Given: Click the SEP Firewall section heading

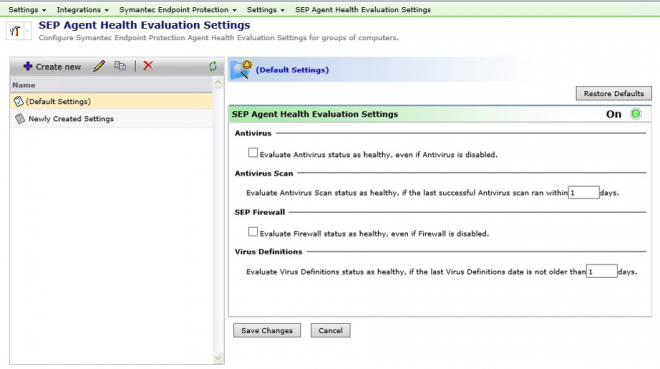Looking at the screenshot, I should coord(260,212).
